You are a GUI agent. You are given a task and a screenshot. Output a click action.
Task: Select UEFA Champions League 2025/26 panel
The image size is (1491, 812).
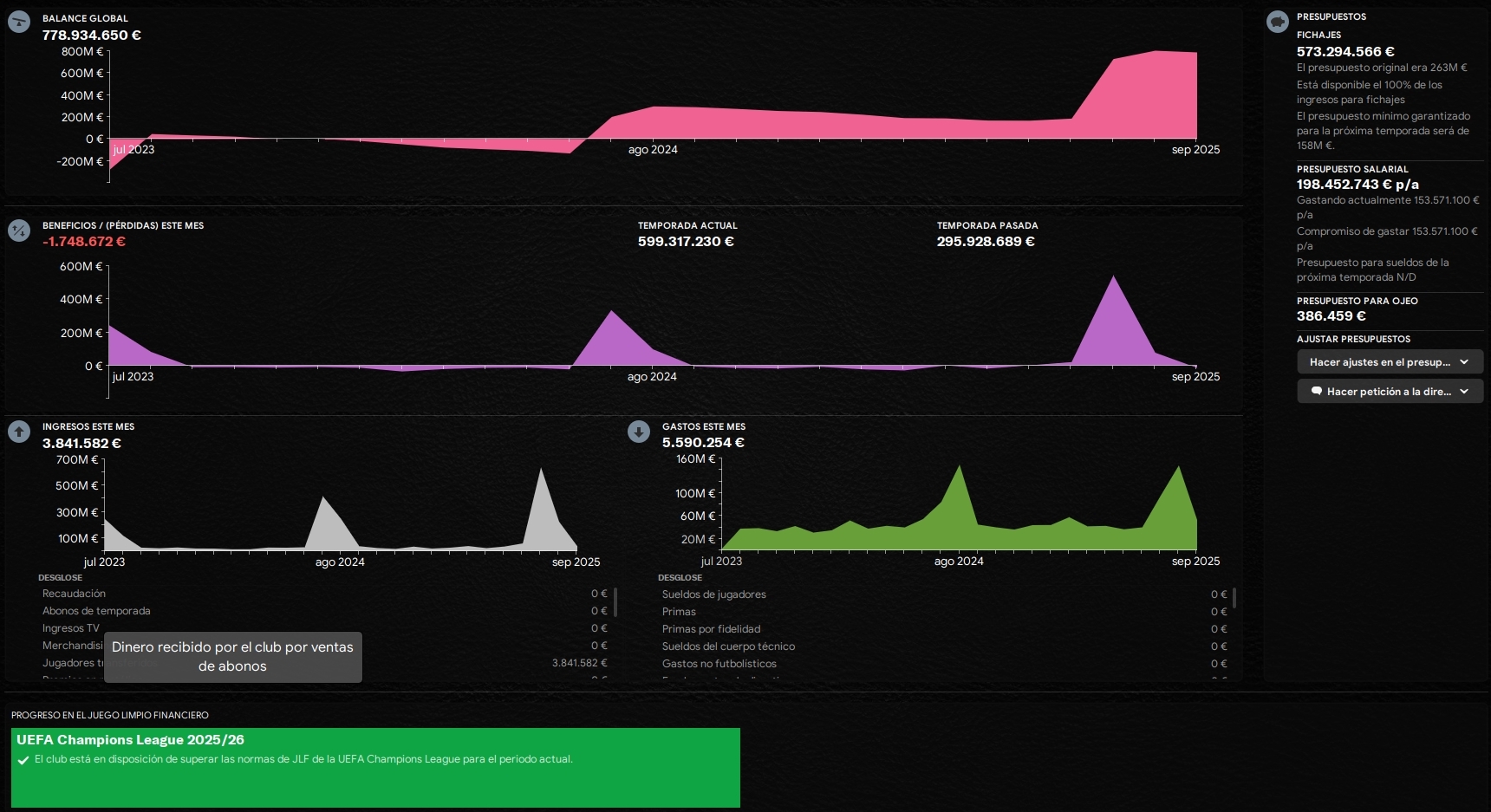point(375,768)
